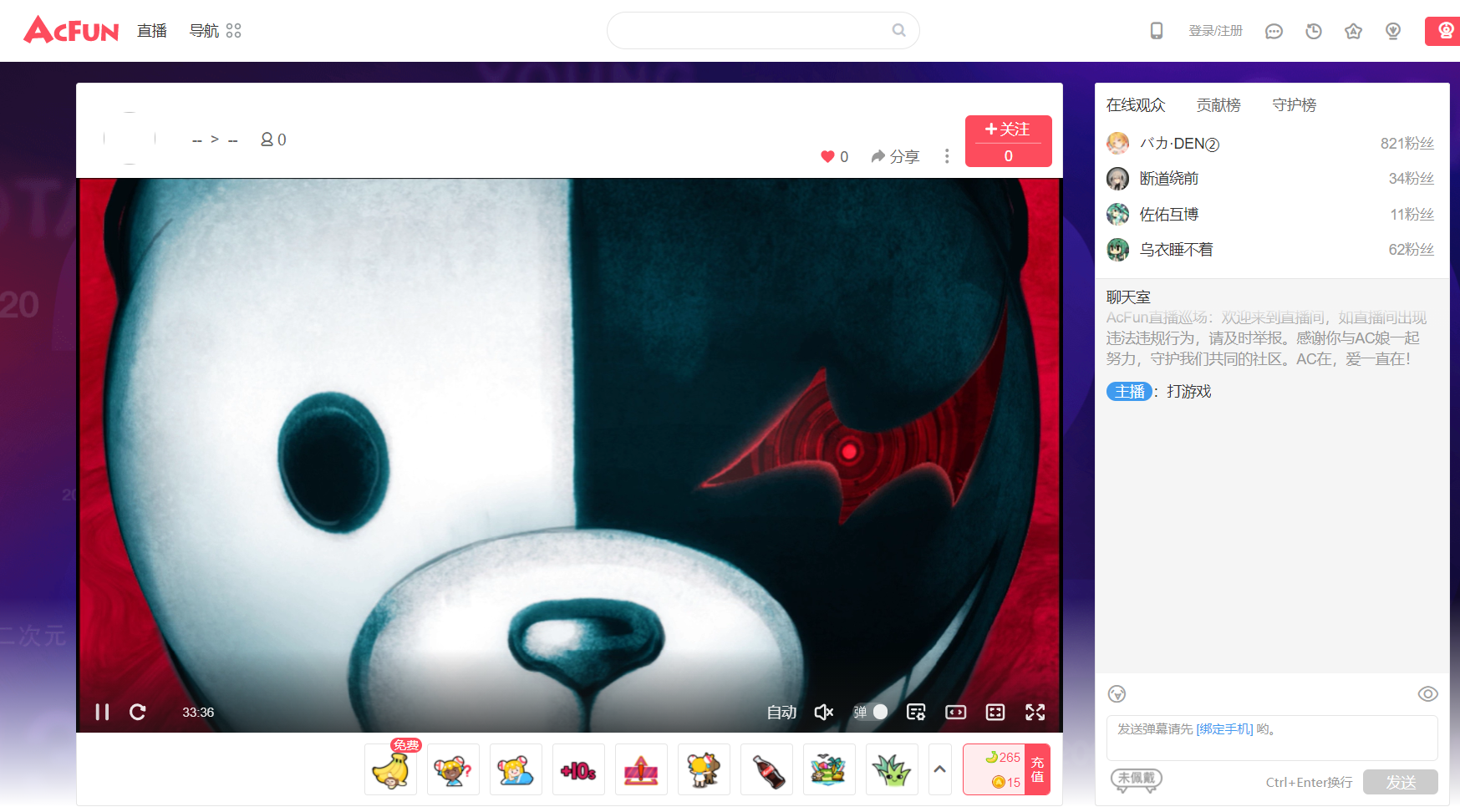This screenshot has height=812, width=1460.
Task: Click the 分享 share button
Action: [x=895, y=156]
